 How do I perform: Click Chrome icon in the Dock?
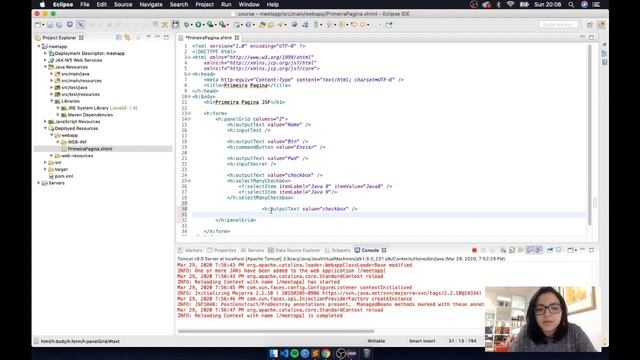pos(326,353)
